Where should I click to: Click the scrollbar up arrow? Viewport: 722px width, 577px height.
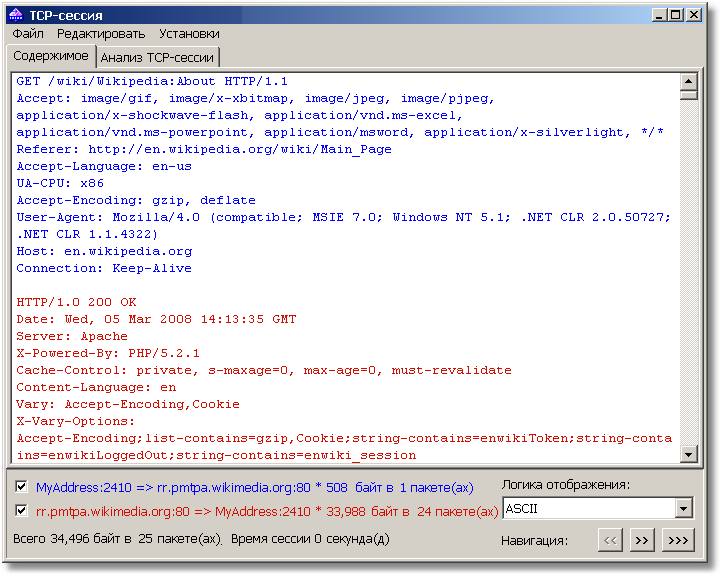688,82
